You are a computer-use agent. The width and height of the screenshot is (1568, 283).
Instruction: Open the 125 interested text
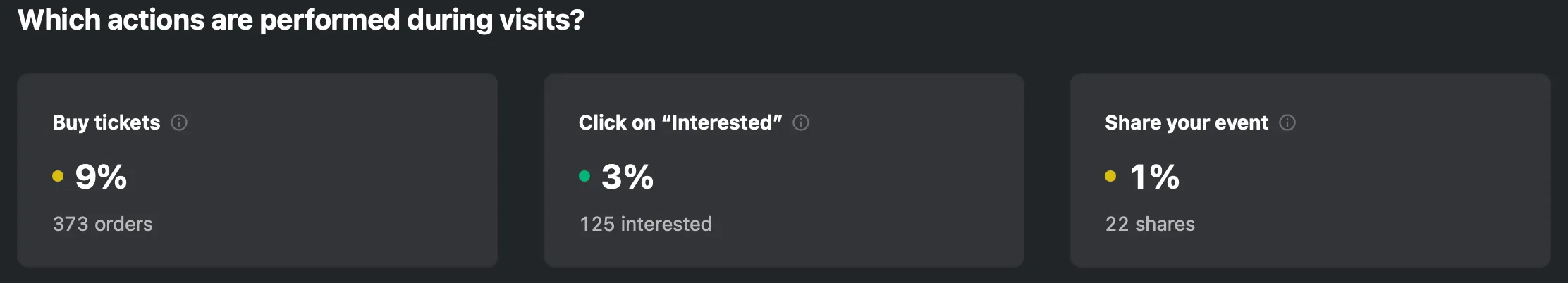646,224
